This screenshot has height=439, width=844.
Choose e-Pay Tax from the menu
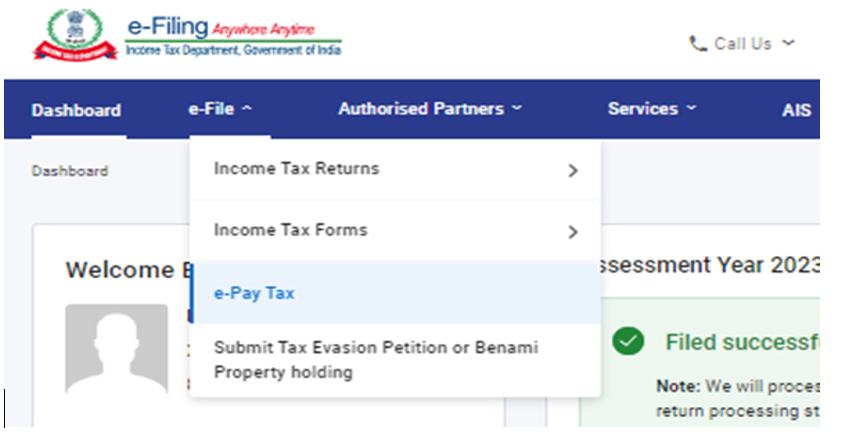click(x=254, y=294)
